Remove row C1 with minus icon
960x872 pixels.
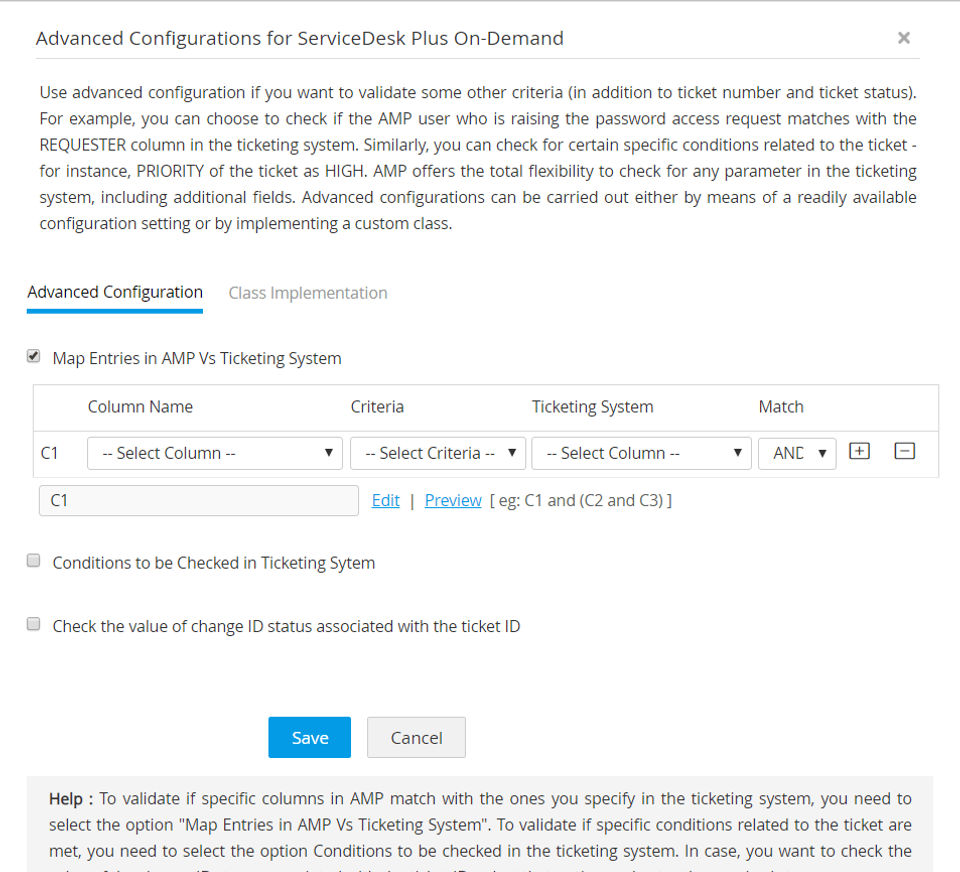tap(904, 451)
